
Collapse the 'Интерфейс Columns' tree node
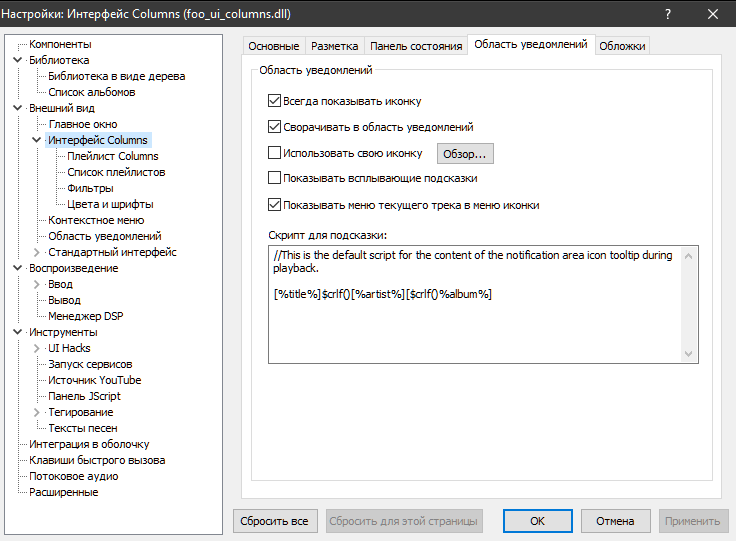point(37,140)
